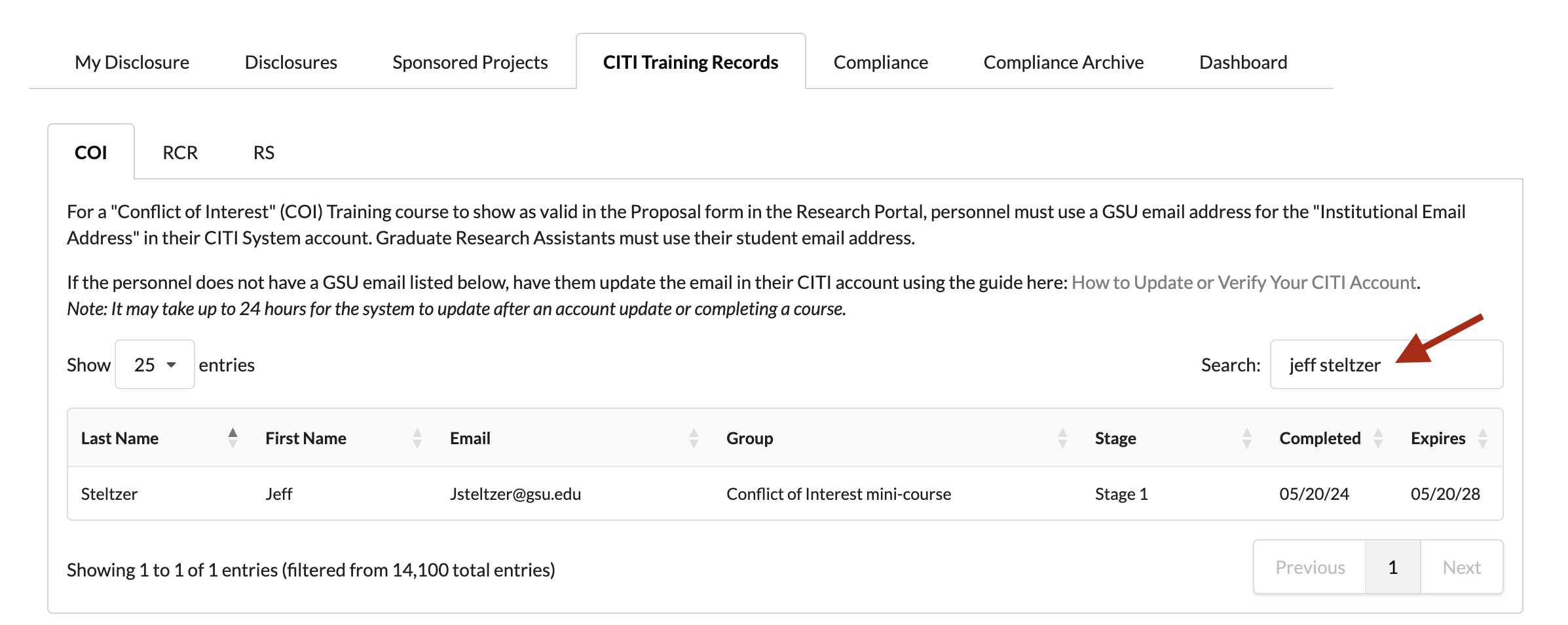Screen dimensions: 1568x625
Task: Select page 1 in pagination
Action: [x=1392, y=567]
